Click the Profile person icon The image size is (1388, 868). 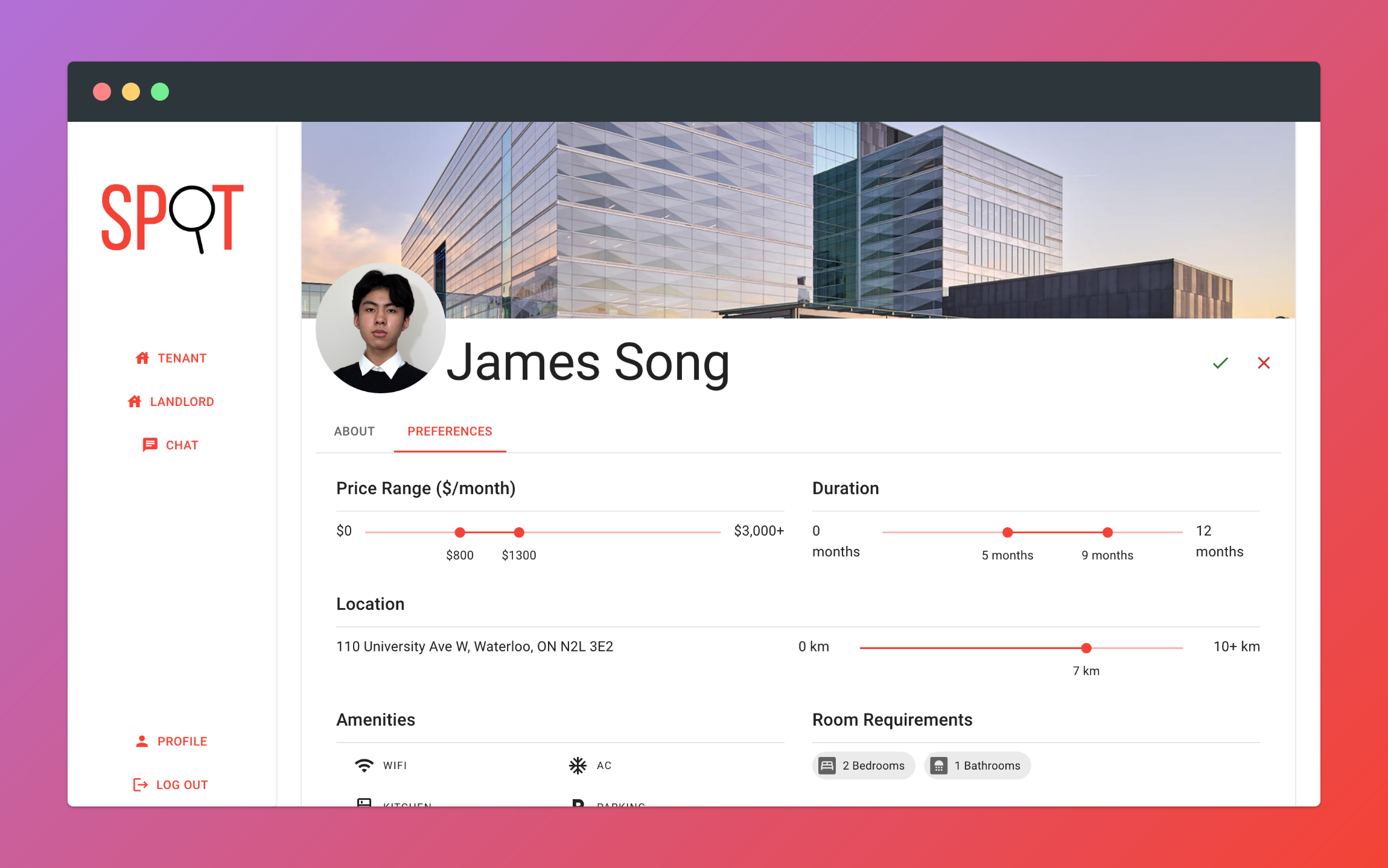[142, 741]
